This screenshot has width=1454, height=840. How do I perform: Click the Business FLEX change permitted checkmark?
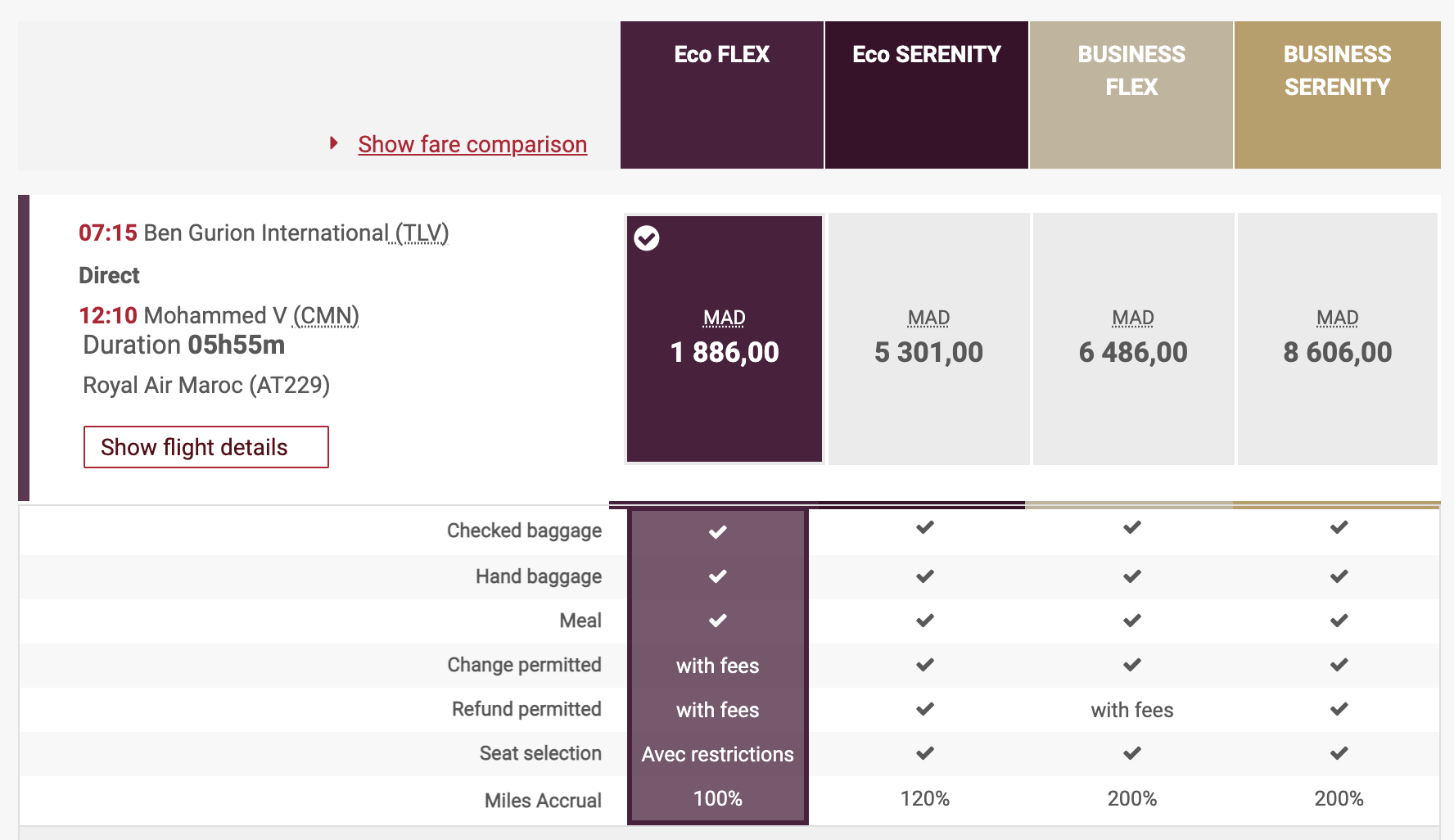(1132, 665)
